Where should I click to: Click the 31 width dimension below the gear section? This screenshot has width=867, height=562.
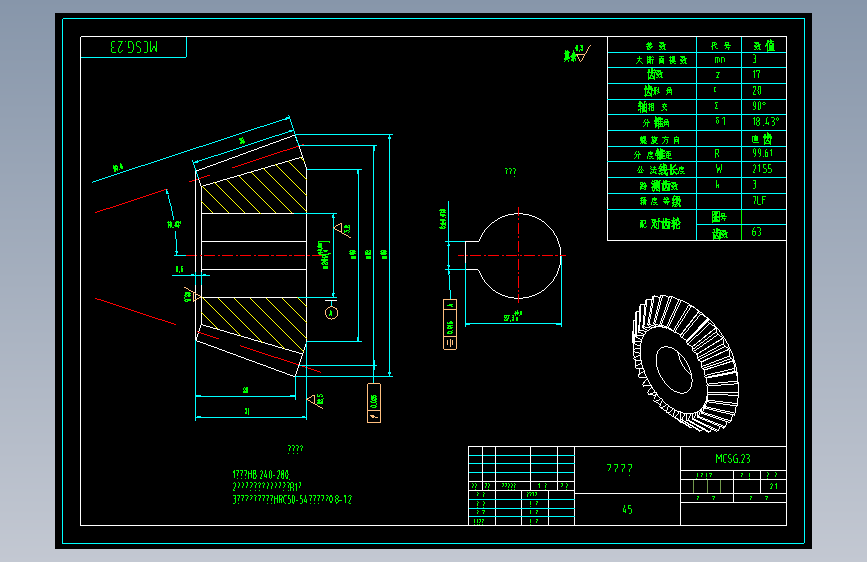pos(247,411)
